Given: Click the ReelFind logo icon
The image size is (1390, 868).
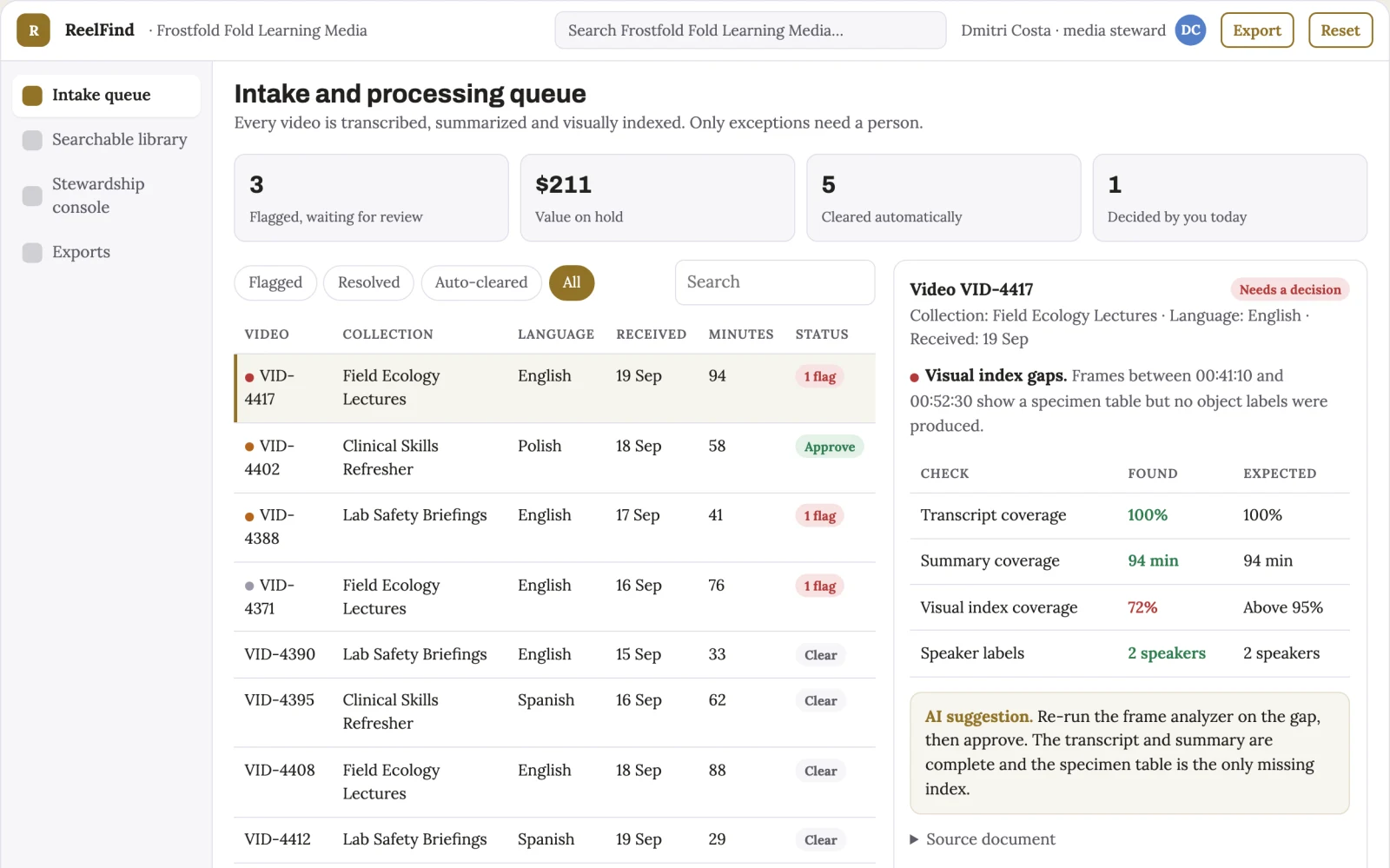Looking at the screenshot, I should 33,30.
